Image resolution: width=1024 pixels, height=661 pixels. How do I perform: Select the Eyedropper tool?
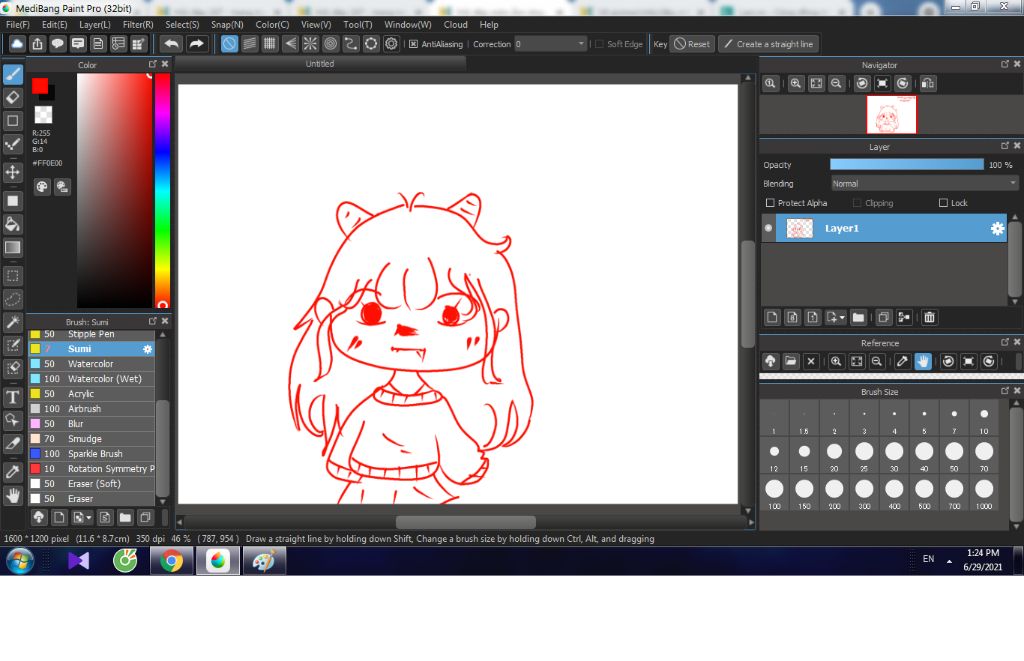point(13,472)
